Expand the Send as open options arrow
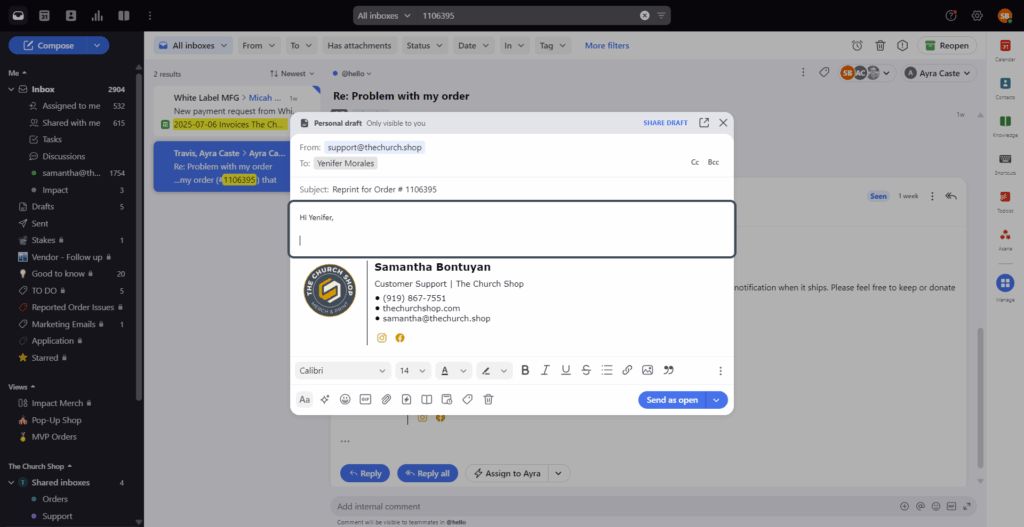 pyautogui.click(x=717, y=400)
